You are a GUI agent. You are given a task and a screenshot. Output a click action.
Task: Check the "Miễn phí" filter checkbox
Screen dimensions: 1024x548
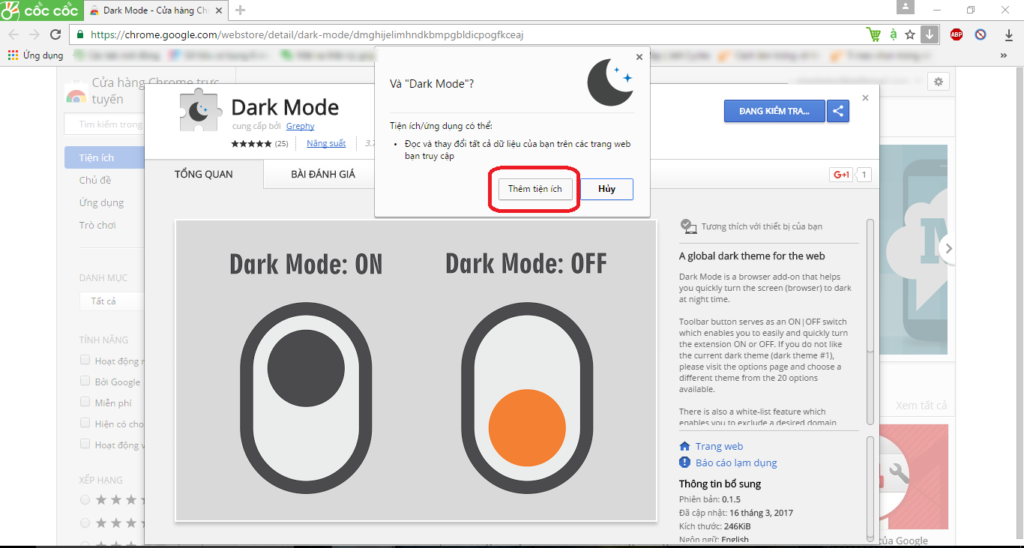point(85,402)
